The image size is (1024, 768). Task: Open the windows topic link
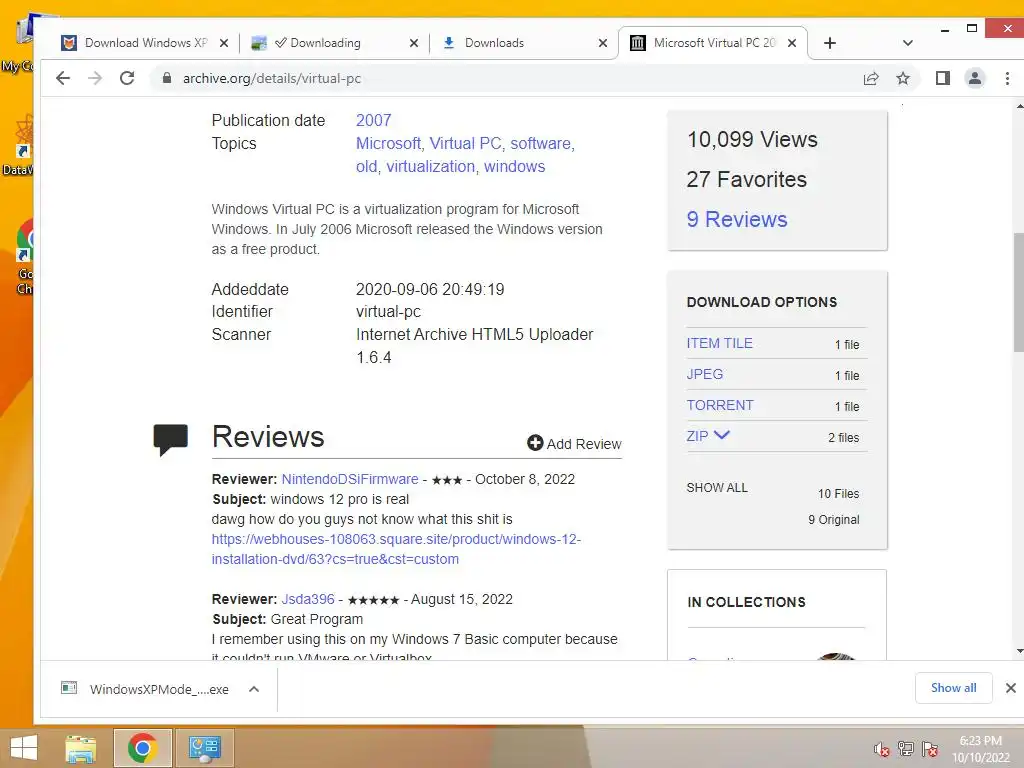(x=514, y=167)
